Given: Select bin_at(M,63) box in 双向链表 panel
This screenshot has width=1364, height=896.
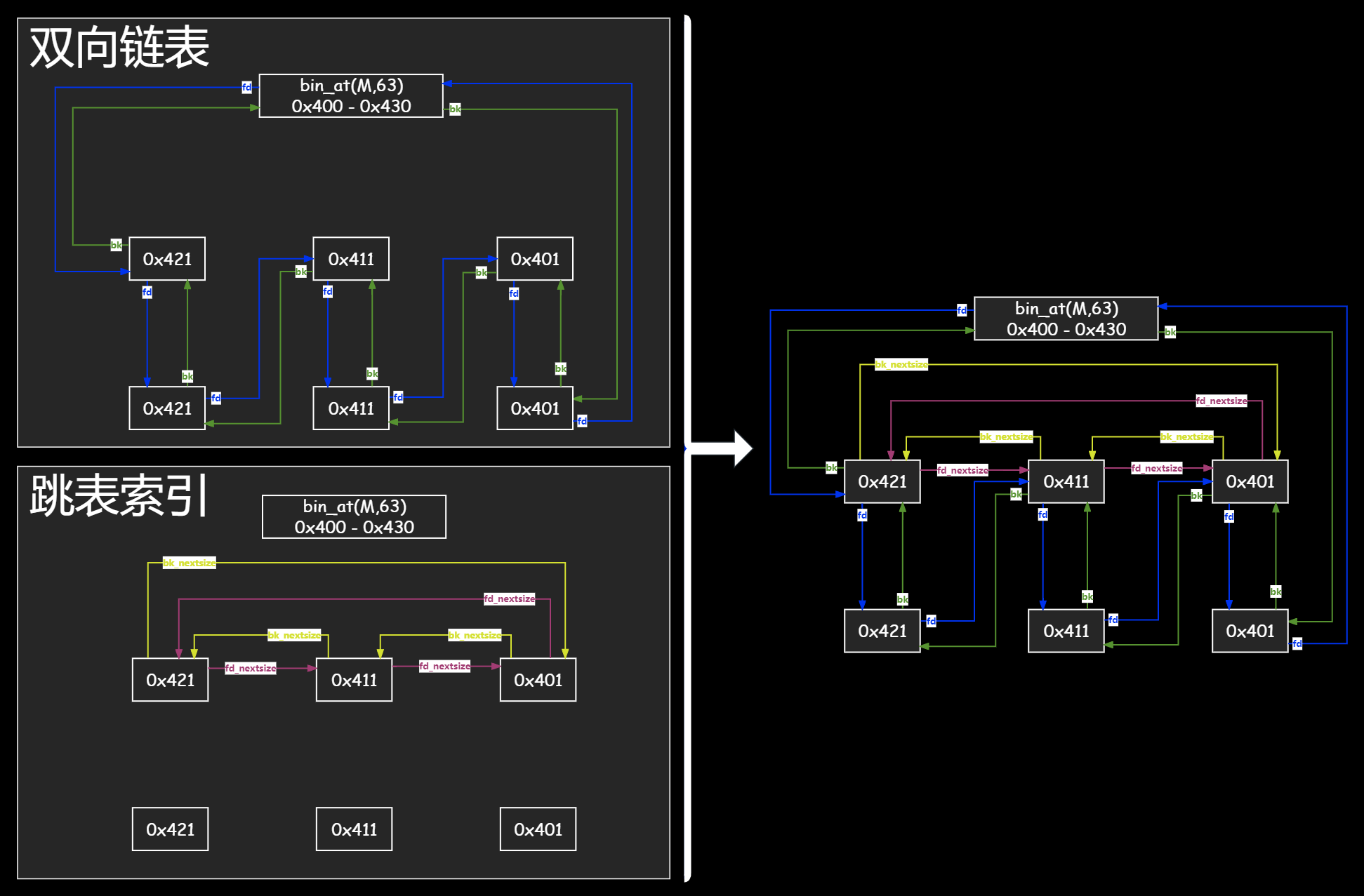Looking at the screenshot, I should point(351,95).
